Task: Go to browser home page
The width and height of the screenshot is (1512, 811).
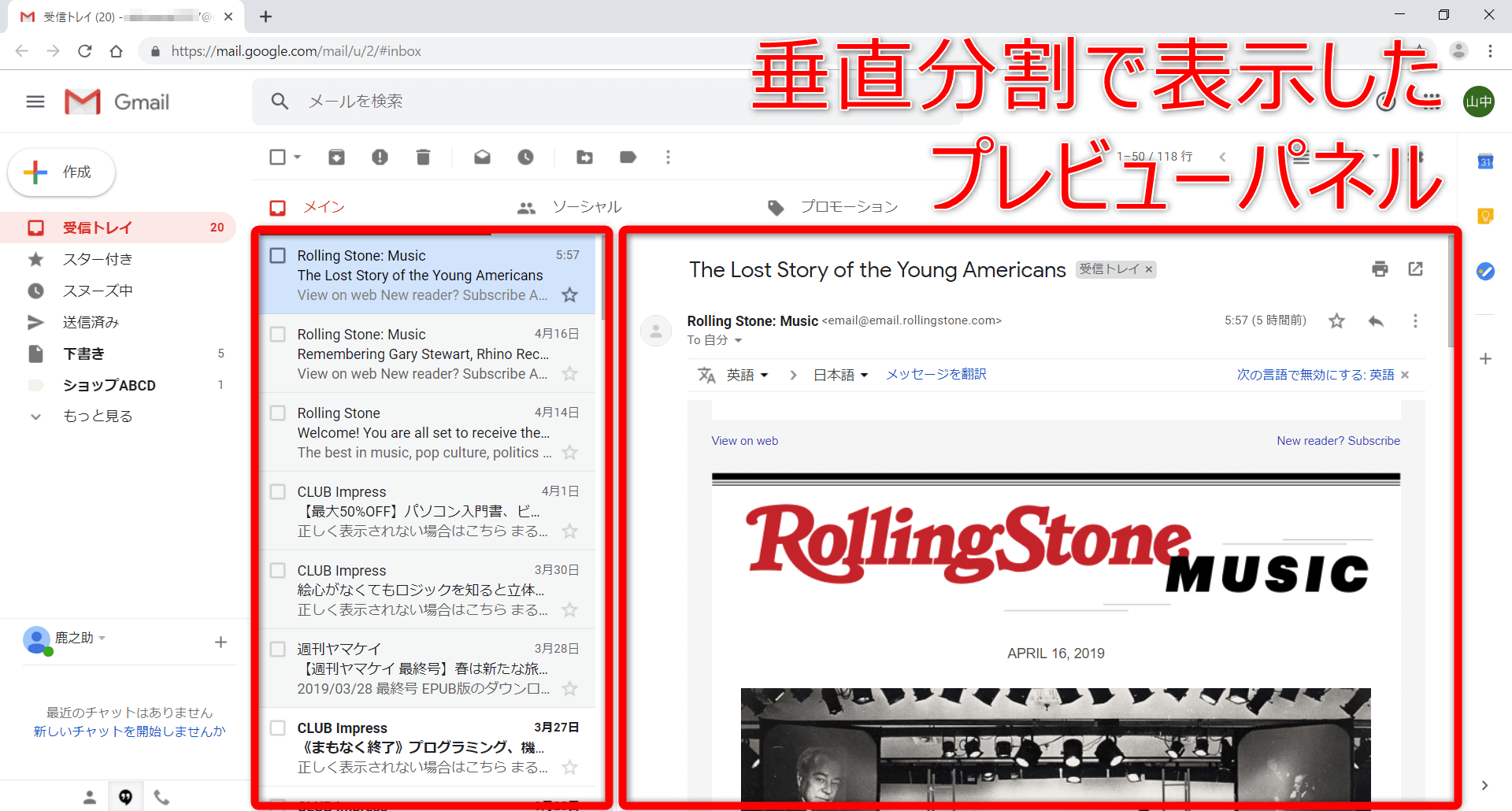Action: pyautogui.click(x=117, y=51)
